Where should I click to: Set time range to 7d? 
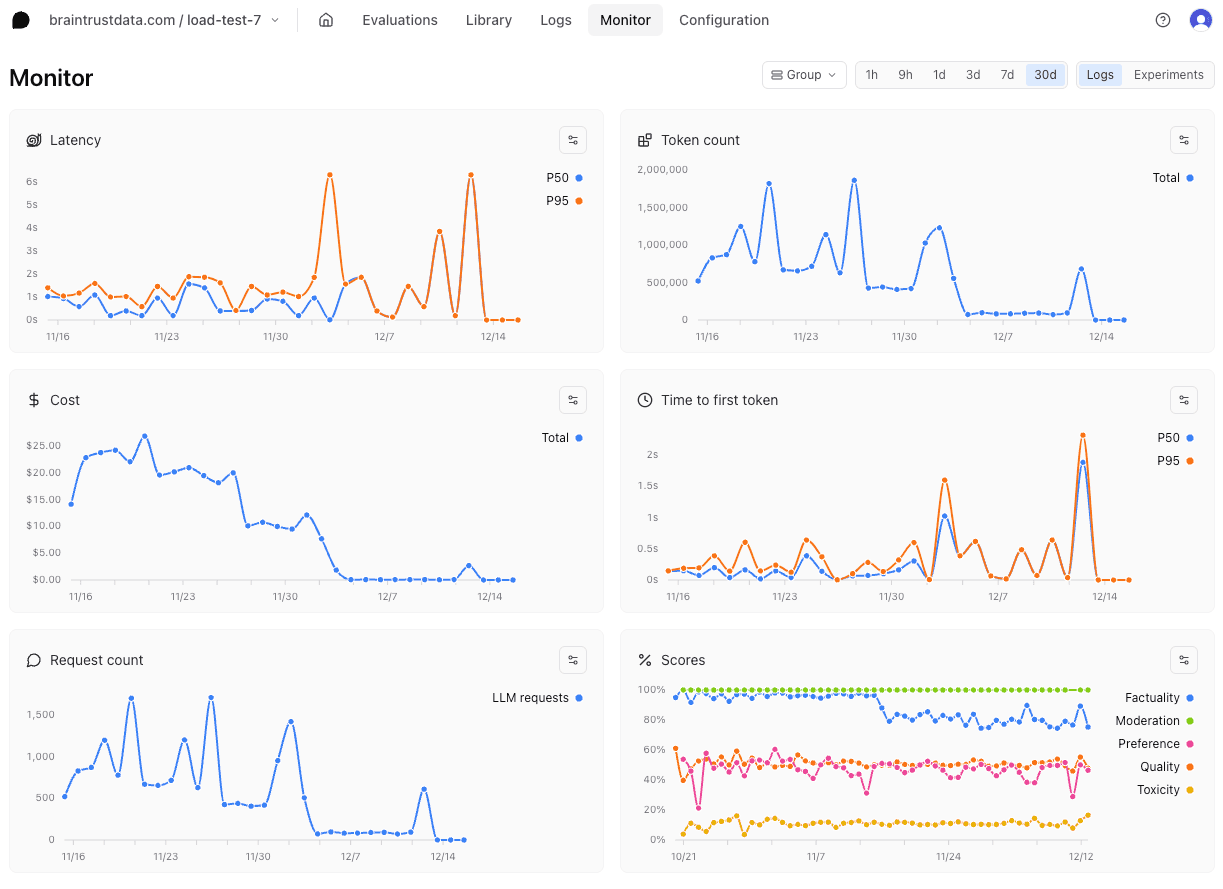click(1007, 75)
